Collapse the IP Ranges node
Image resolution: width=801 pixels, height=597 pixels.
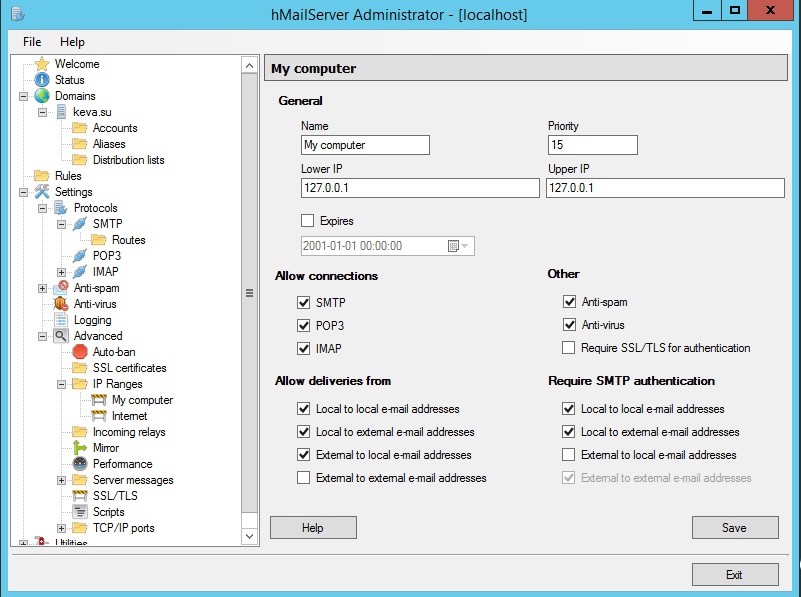(x=61, y=384)
